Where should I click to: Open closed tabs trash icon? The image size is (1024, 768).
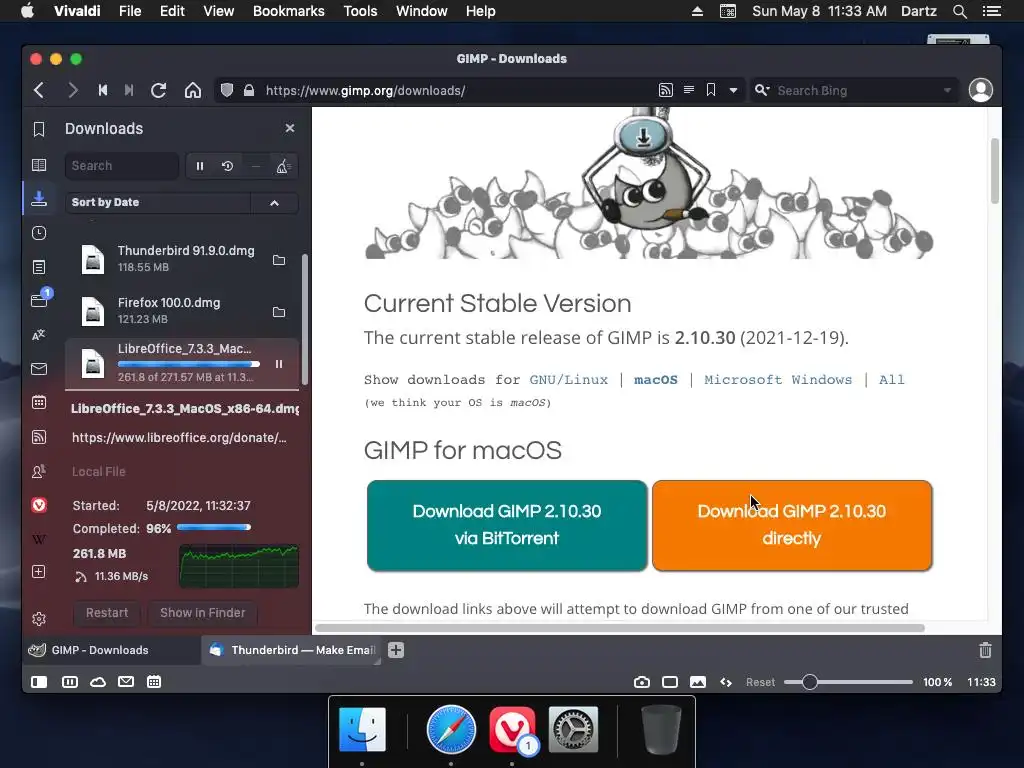(985, 650)
